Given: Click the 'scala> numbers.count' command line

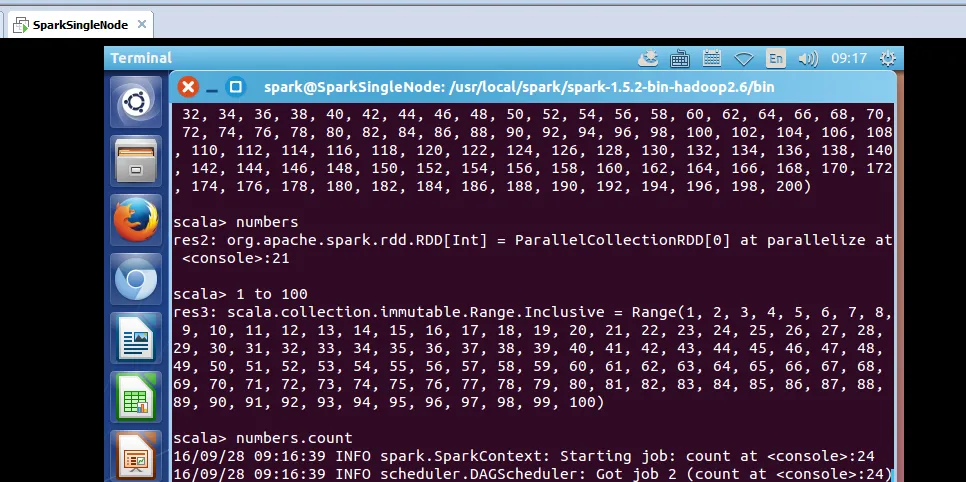Looking at the screenshot, I should 262,438.
